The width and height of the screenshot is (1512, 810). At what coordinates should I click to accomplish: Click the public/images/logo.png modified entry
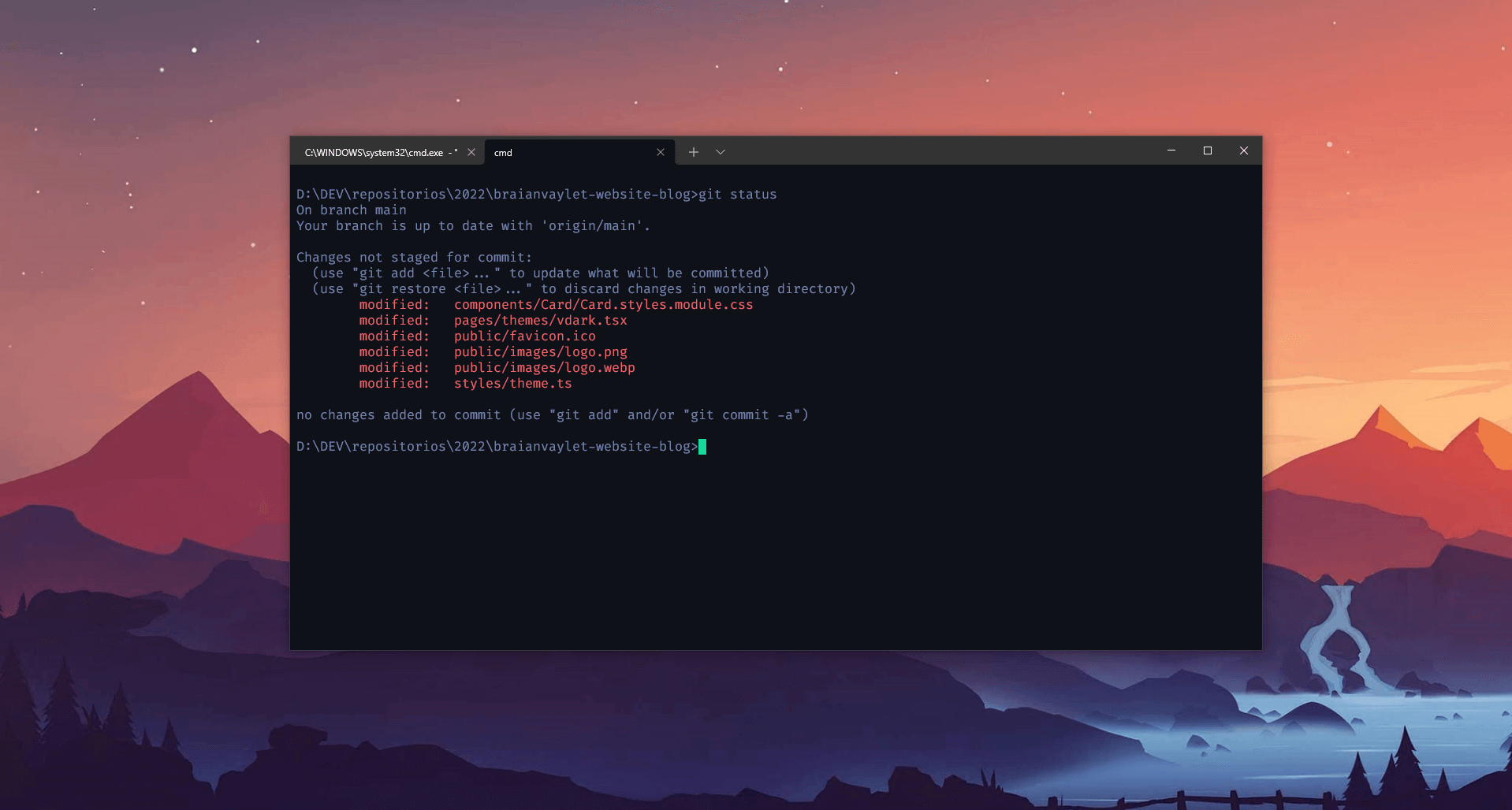pyautogui.click(x=540, y=352)
